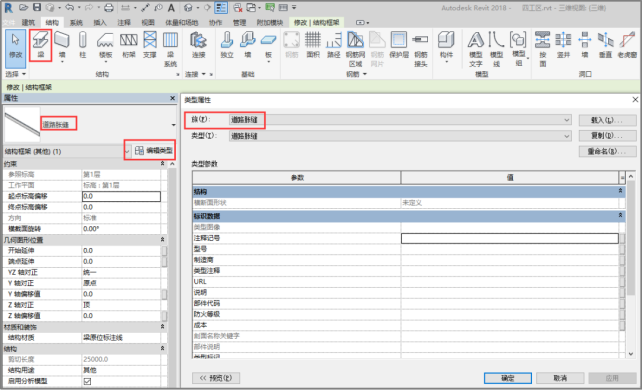This screenshot has height=391, width=642.
Task: Open the 注释 ribbon tab
Action: click(124, 23)
